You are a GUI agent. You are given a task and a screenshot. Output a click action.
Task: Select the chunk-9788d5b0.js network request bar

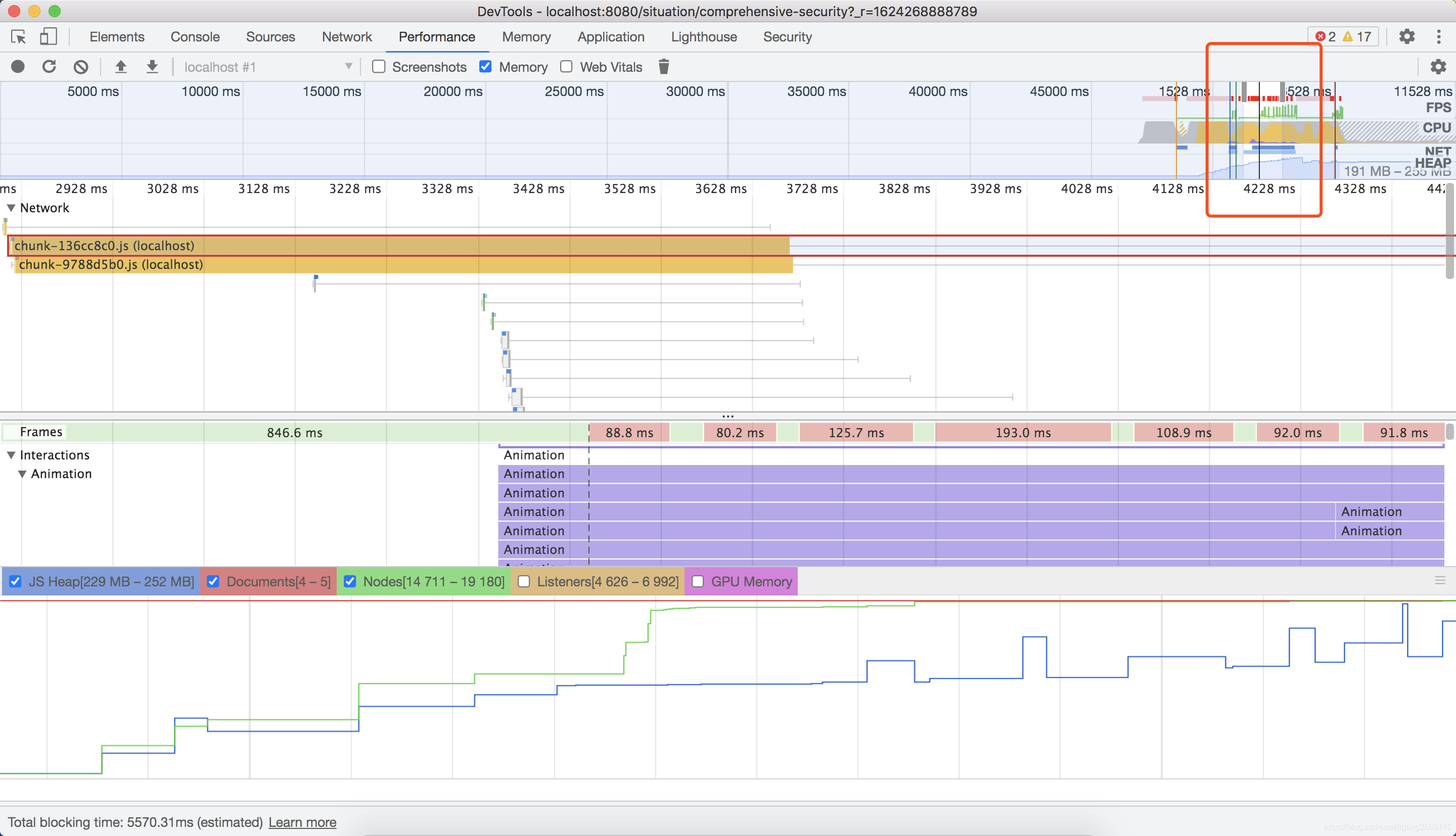pyautogui.click(x=402, y=265)
